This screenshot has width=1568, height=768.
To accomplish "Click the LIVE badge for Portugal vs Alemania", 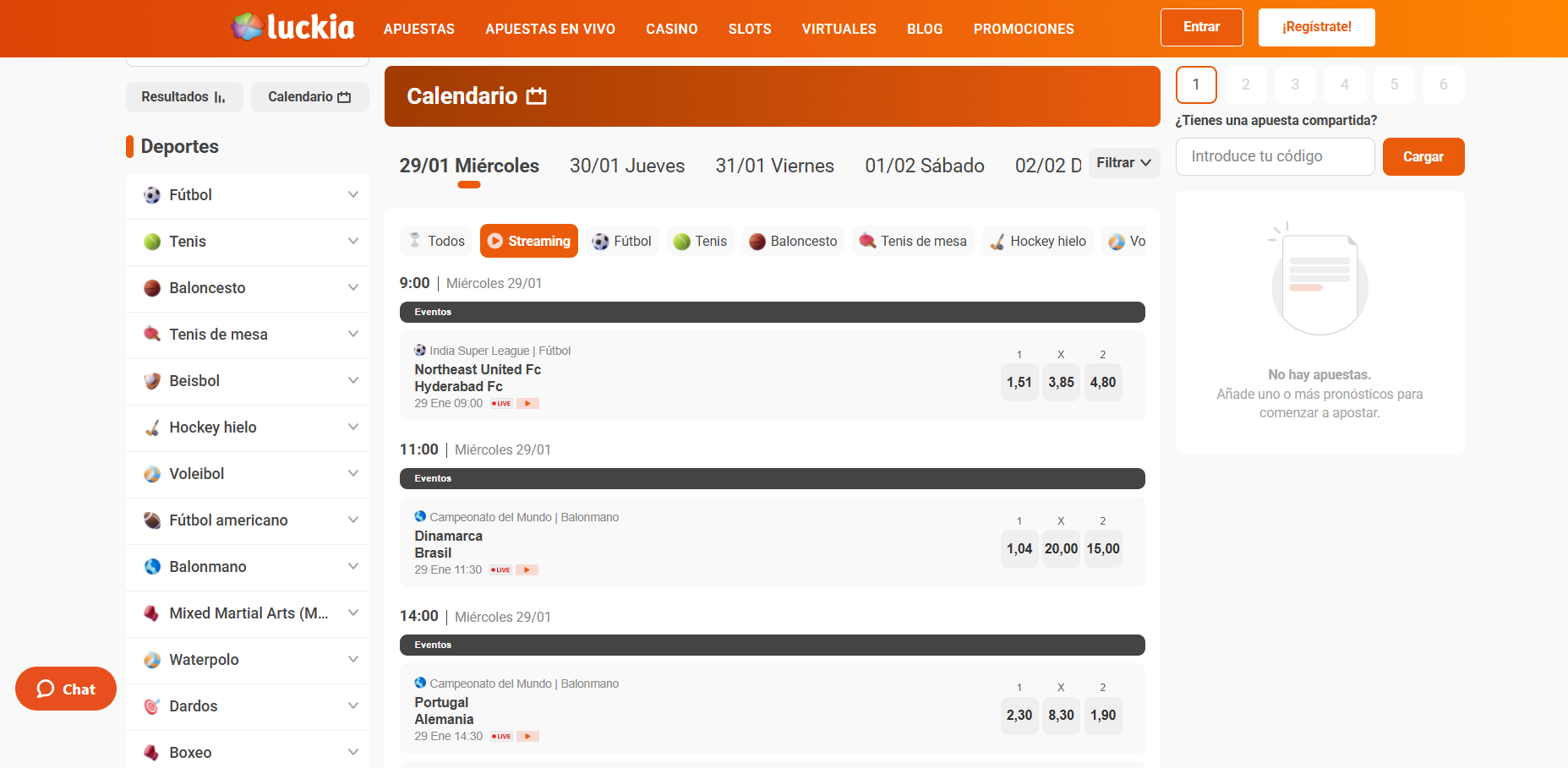I will coord(501,737).
